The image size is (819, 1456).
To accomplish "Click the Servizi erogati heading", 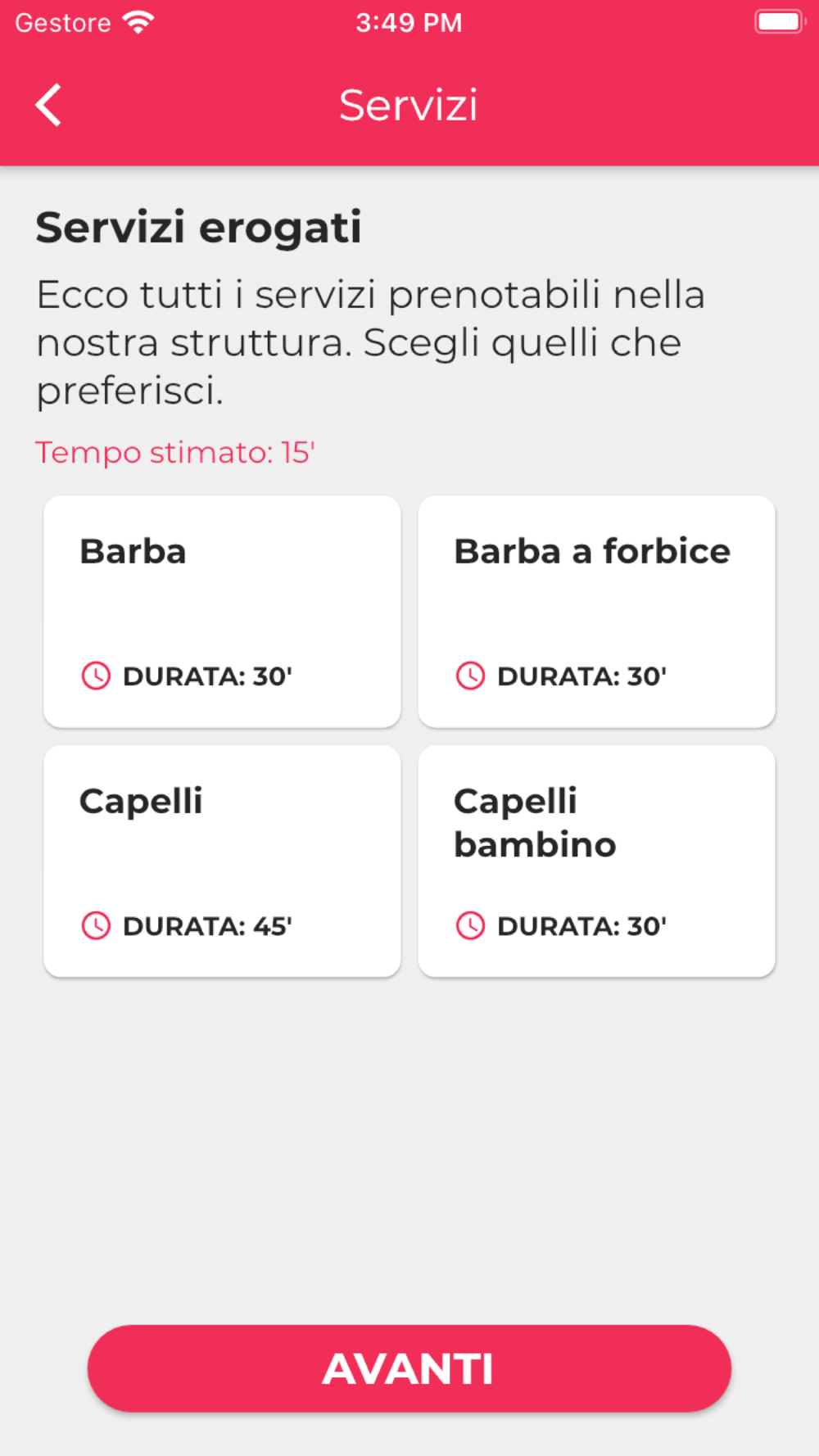I will [x=198, y=228].
